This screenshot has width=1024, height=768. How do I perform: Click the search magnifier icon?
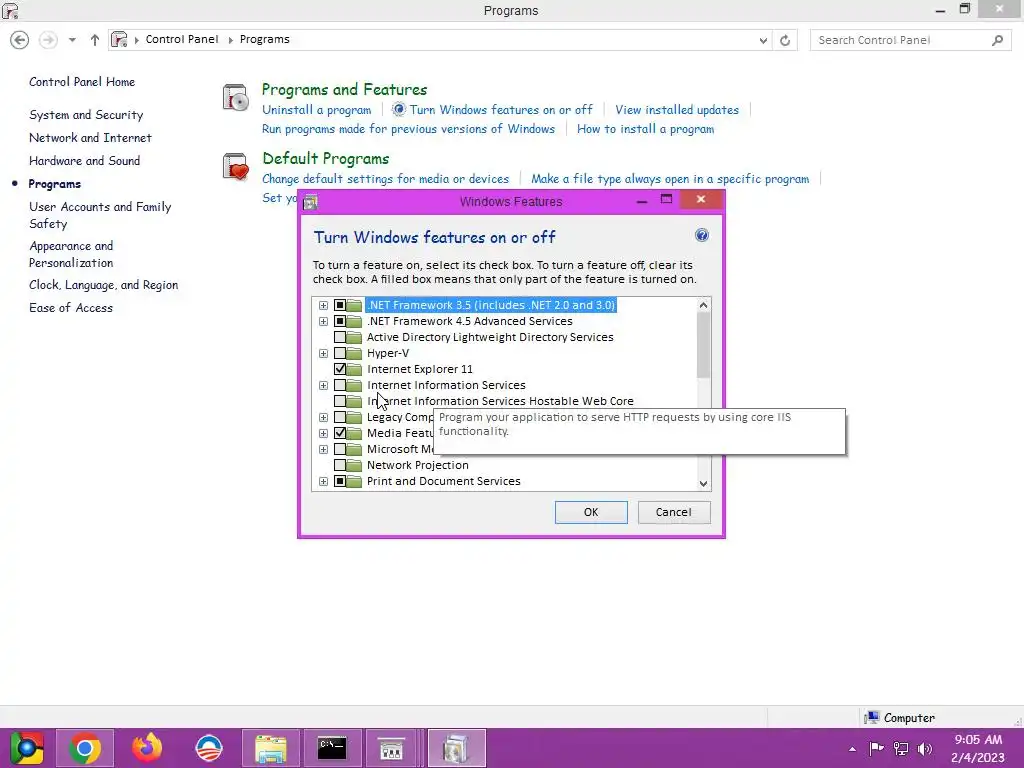(x=997, y=40)
